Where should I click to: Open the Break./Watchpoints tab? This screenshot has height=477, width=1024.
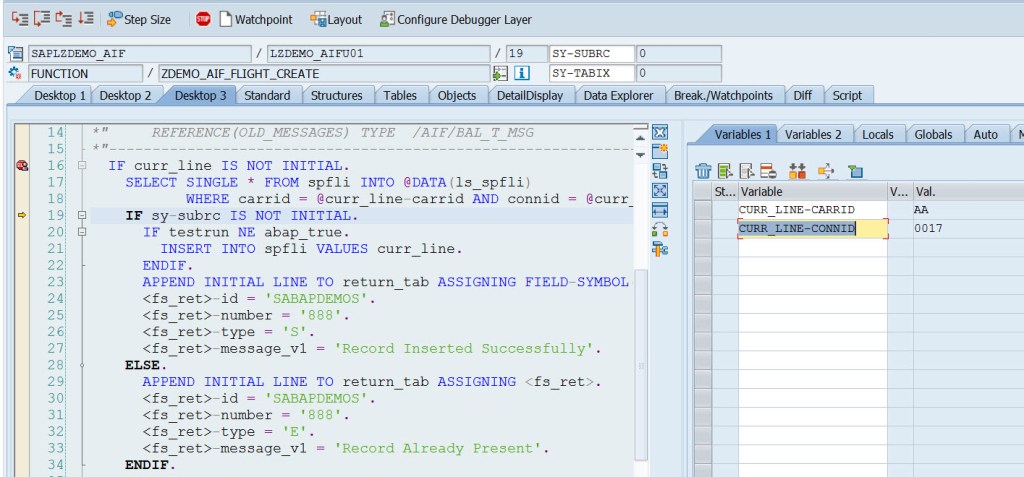pos(723,95)
